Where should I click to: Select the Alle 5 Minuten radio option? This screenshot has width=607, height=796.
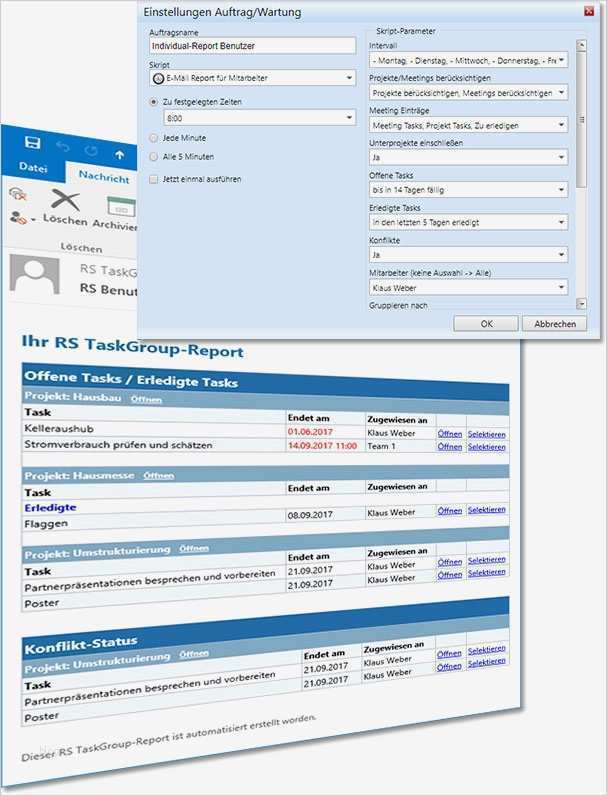tap(153, 157)
